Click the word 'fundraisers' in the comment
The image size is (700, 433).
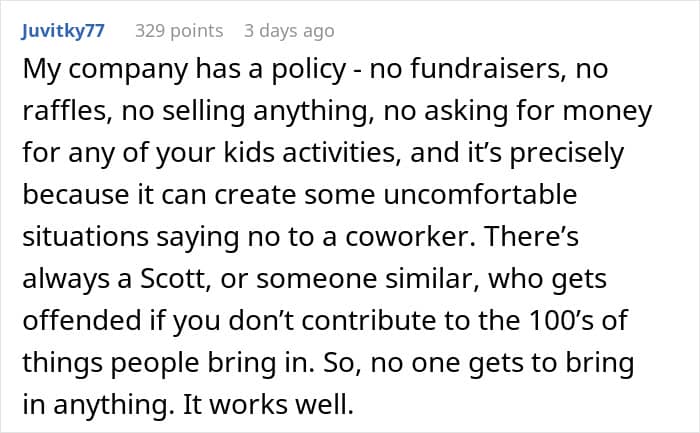coord(484,72)
